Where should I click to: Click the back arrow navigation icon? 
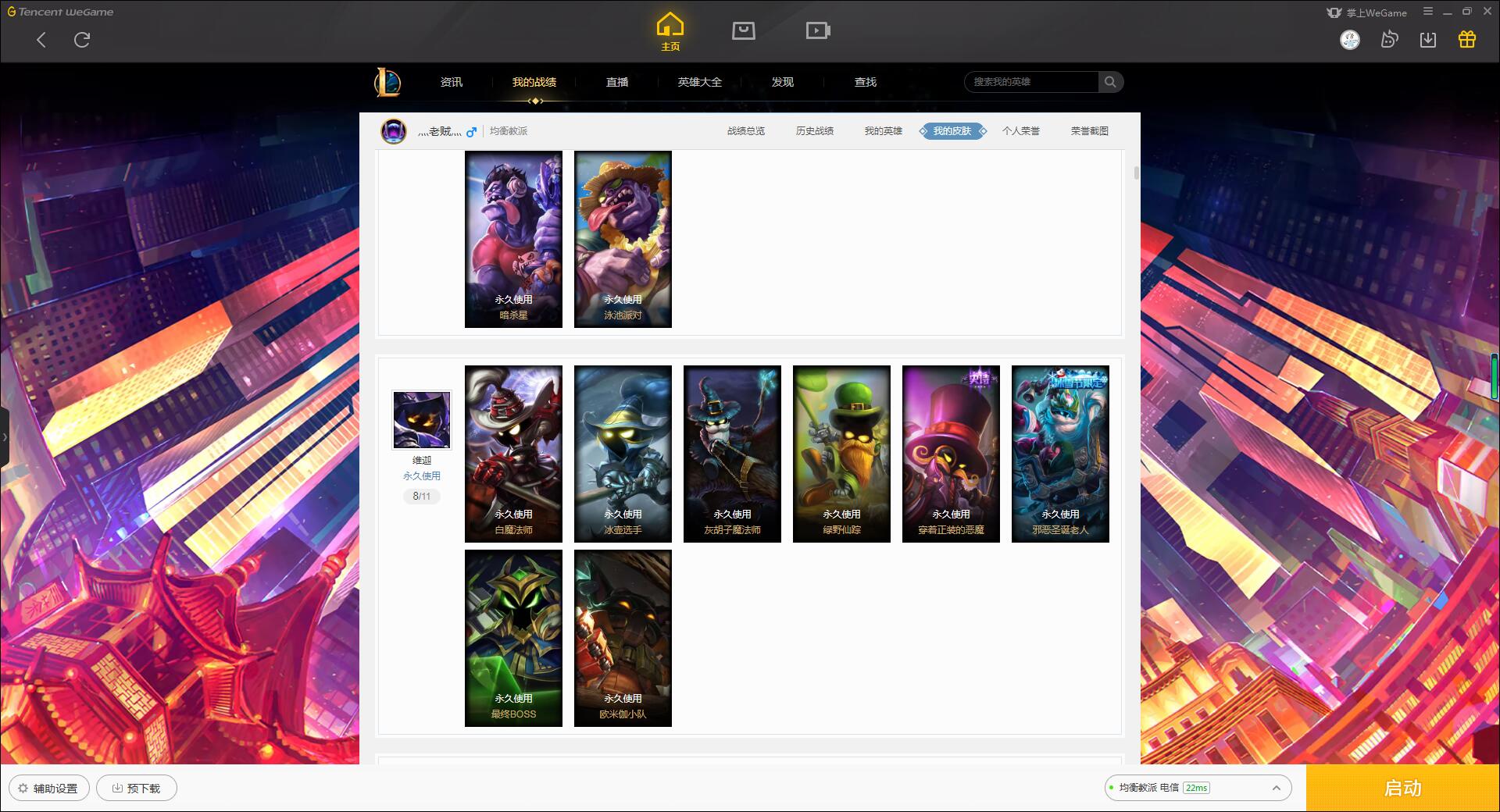pyautogui.click(x=41, y=40)
